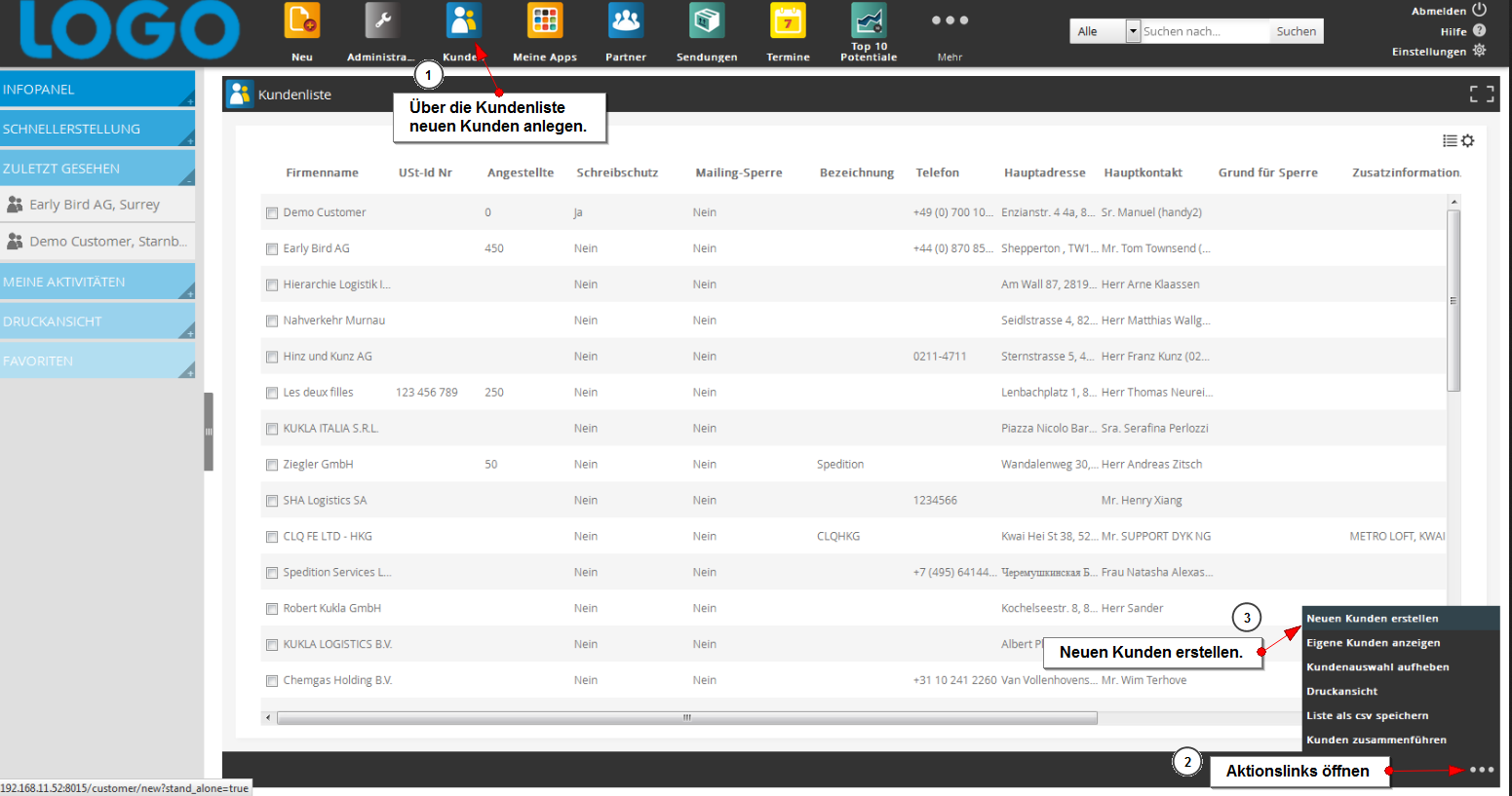This screenshot has height=796, width=1512.
Task: Check the Demo Customer row checkbox
Action: click(x=272, y=212)
